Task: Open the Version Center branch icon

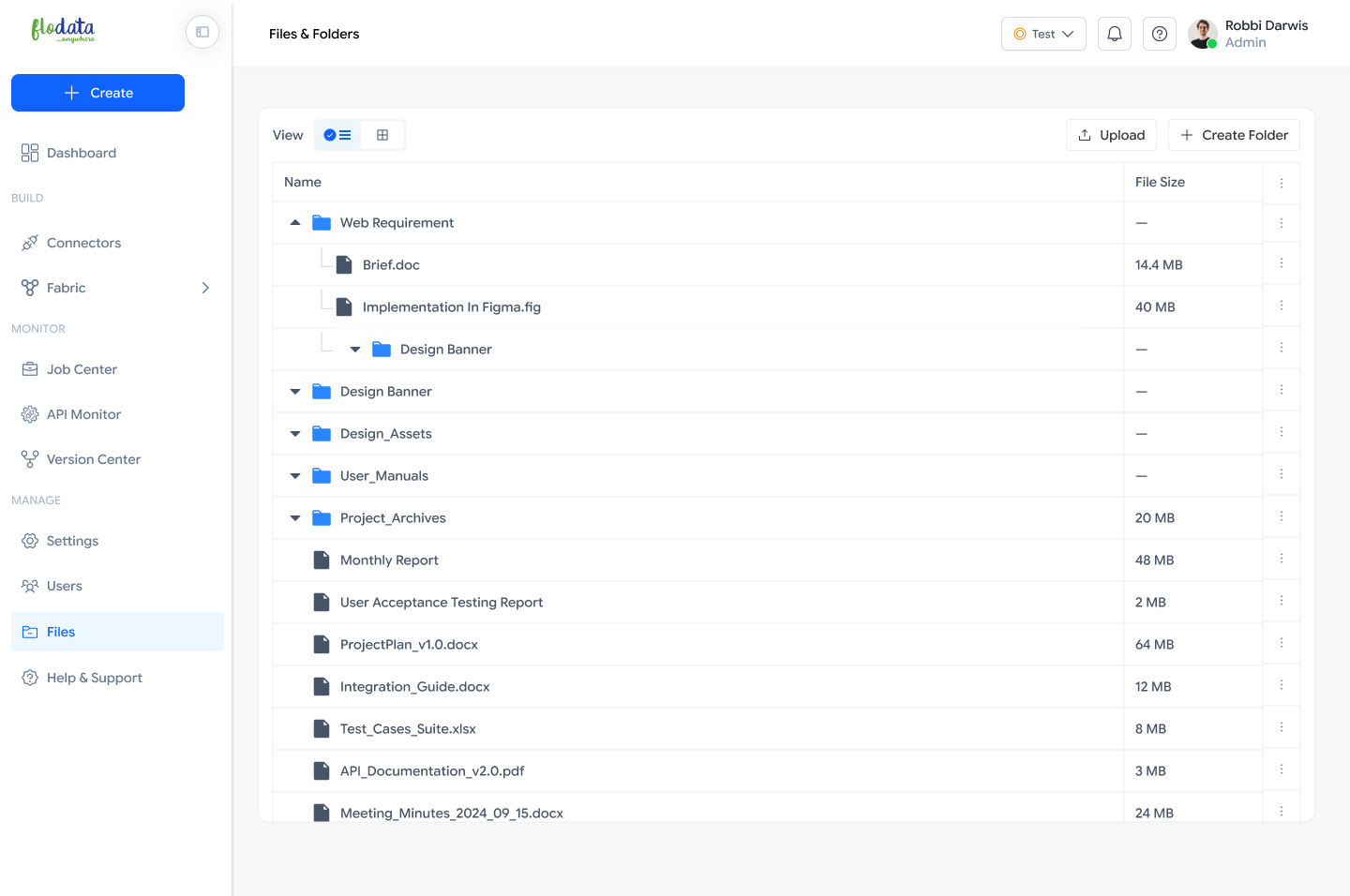Action: tap(30, 459)
